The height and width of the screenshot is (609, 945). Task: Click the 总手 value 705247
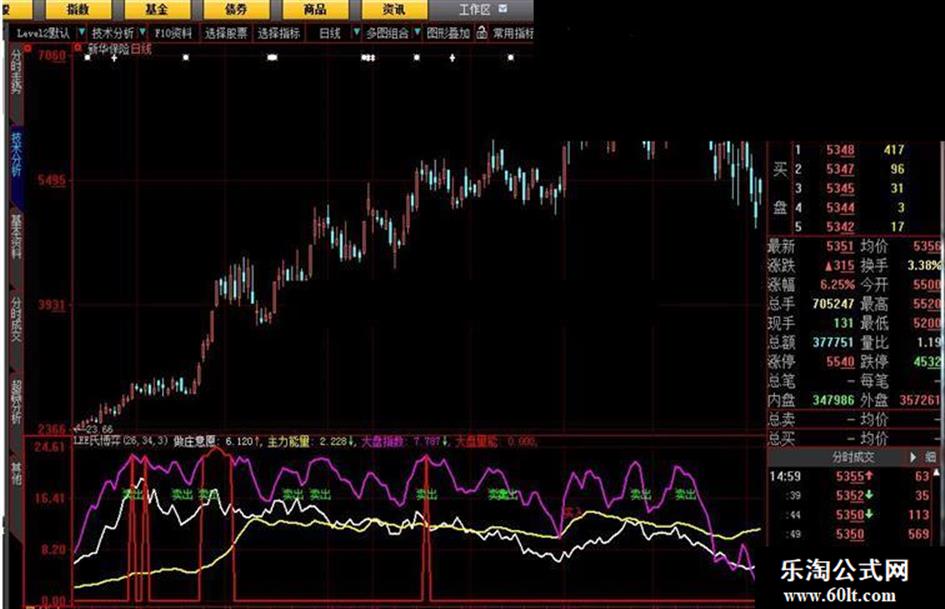point(833,303)
